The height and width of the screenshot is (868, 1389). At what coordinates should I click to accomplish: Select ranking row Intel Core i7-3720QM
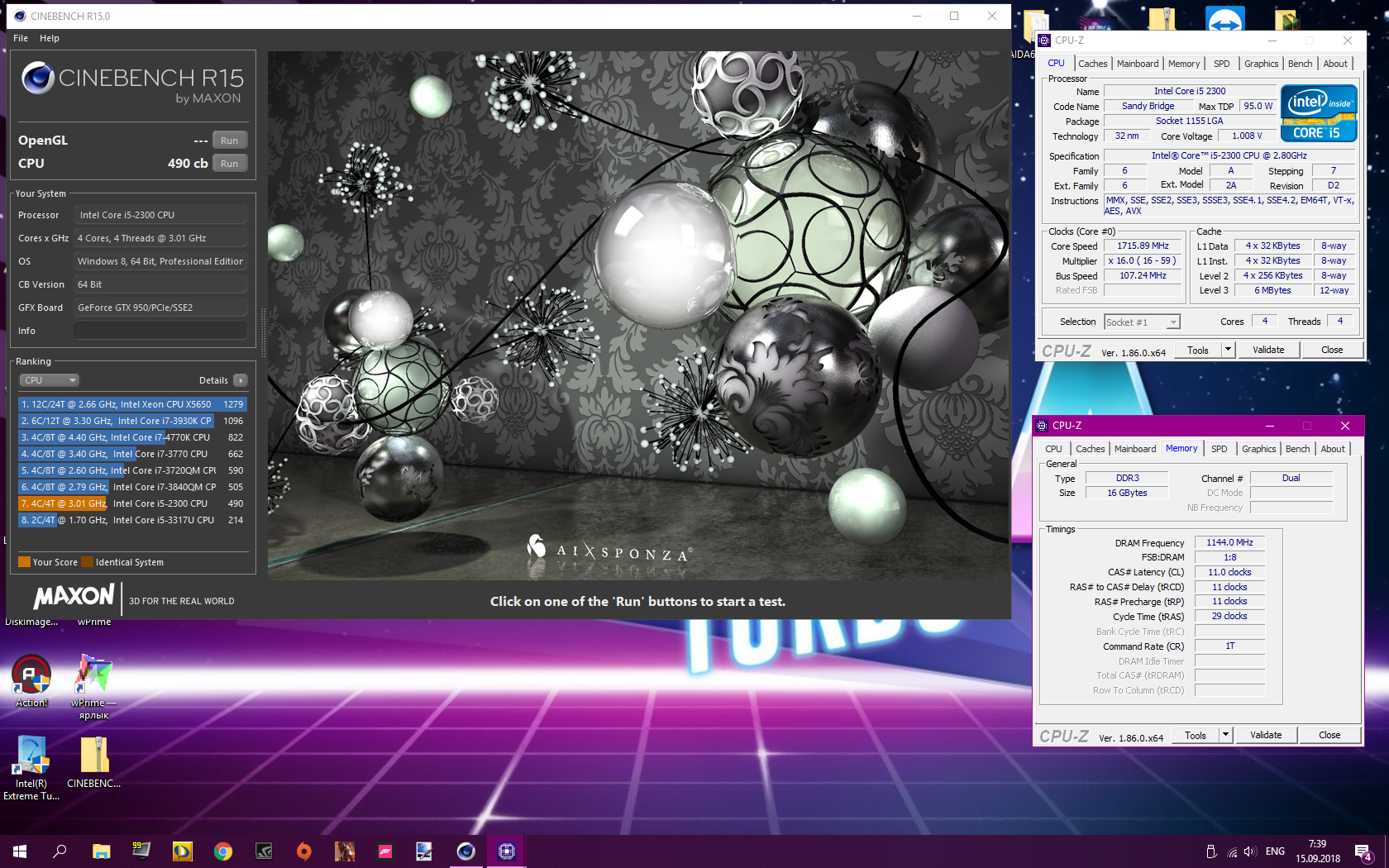pos(132,470)
